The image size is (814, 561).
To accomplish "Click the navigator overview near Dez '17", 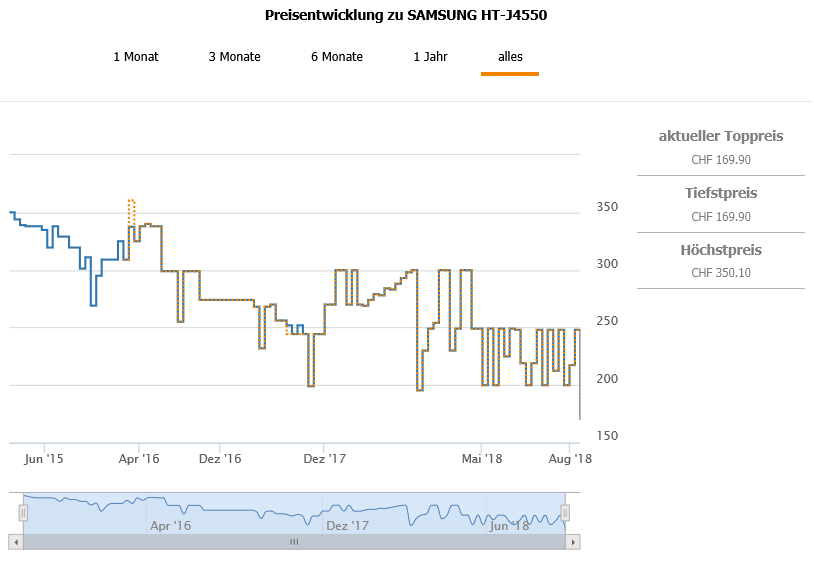I will point(347,512).
